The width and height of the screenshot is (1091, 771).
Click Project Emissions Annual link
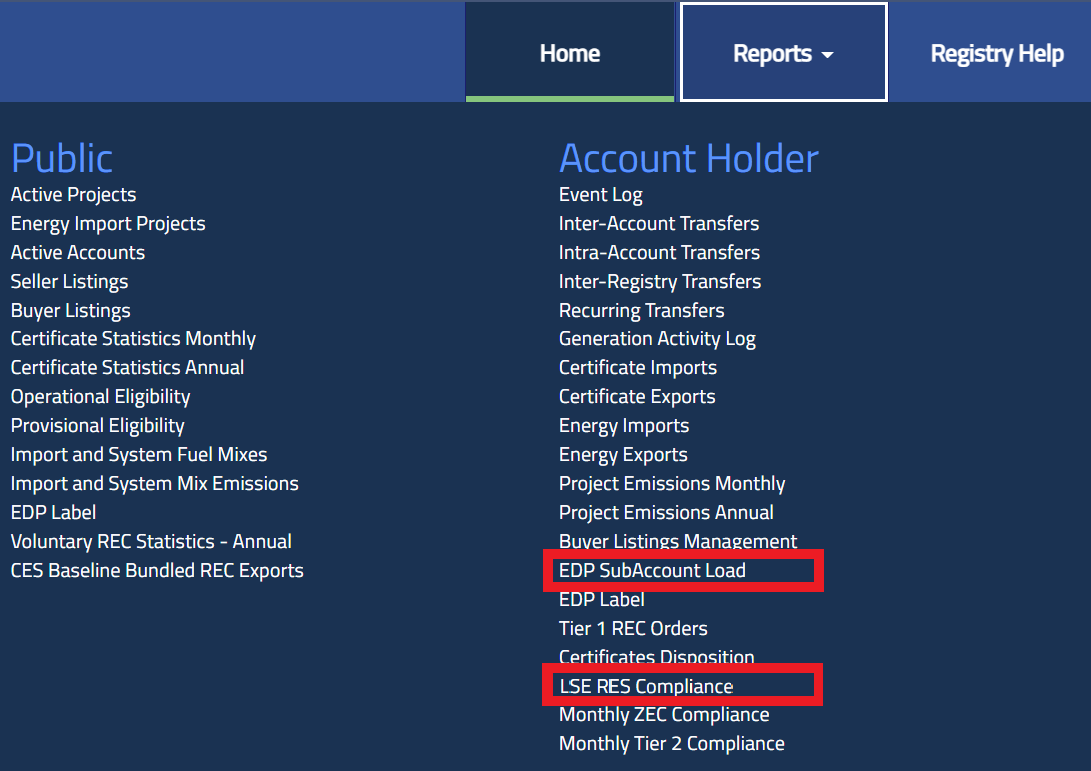pos(666,513)
